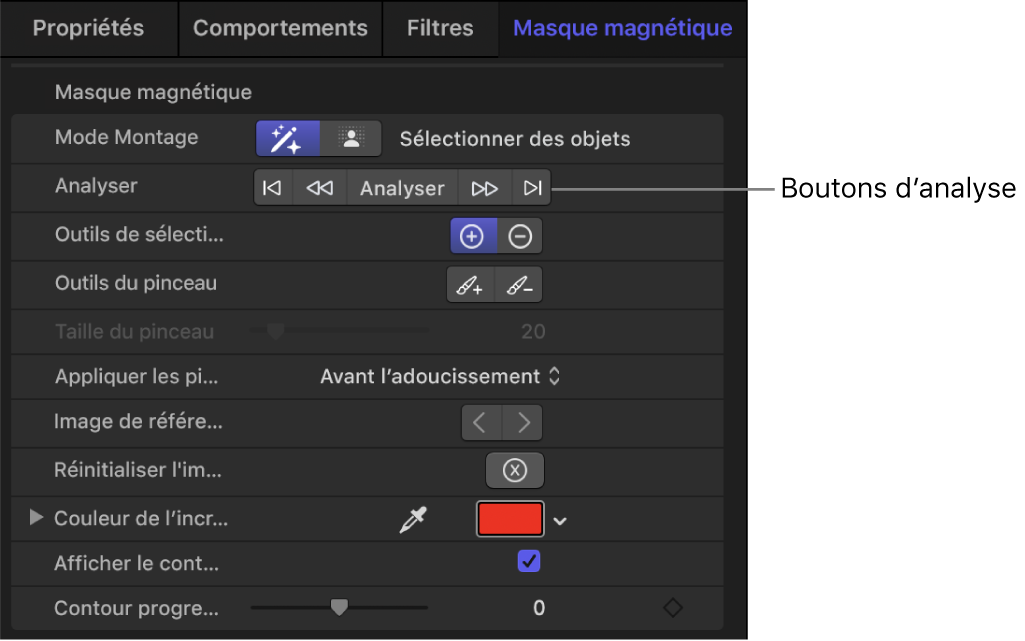Select the add selection tool

coord(471,236)
